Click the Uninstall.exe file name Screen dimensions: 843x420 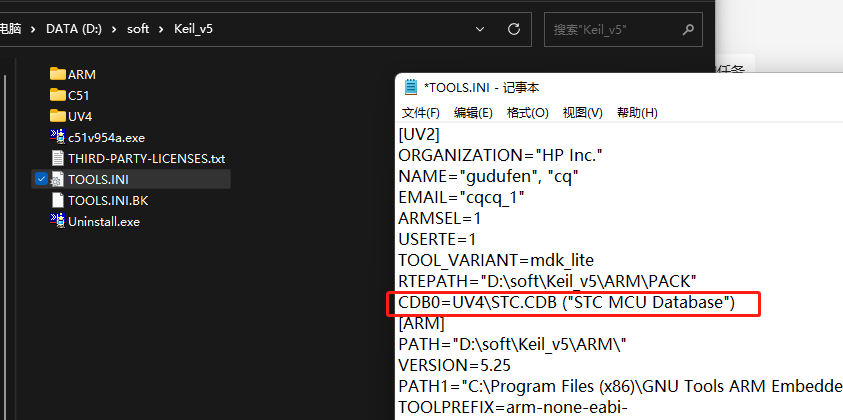tap(104, 222)
